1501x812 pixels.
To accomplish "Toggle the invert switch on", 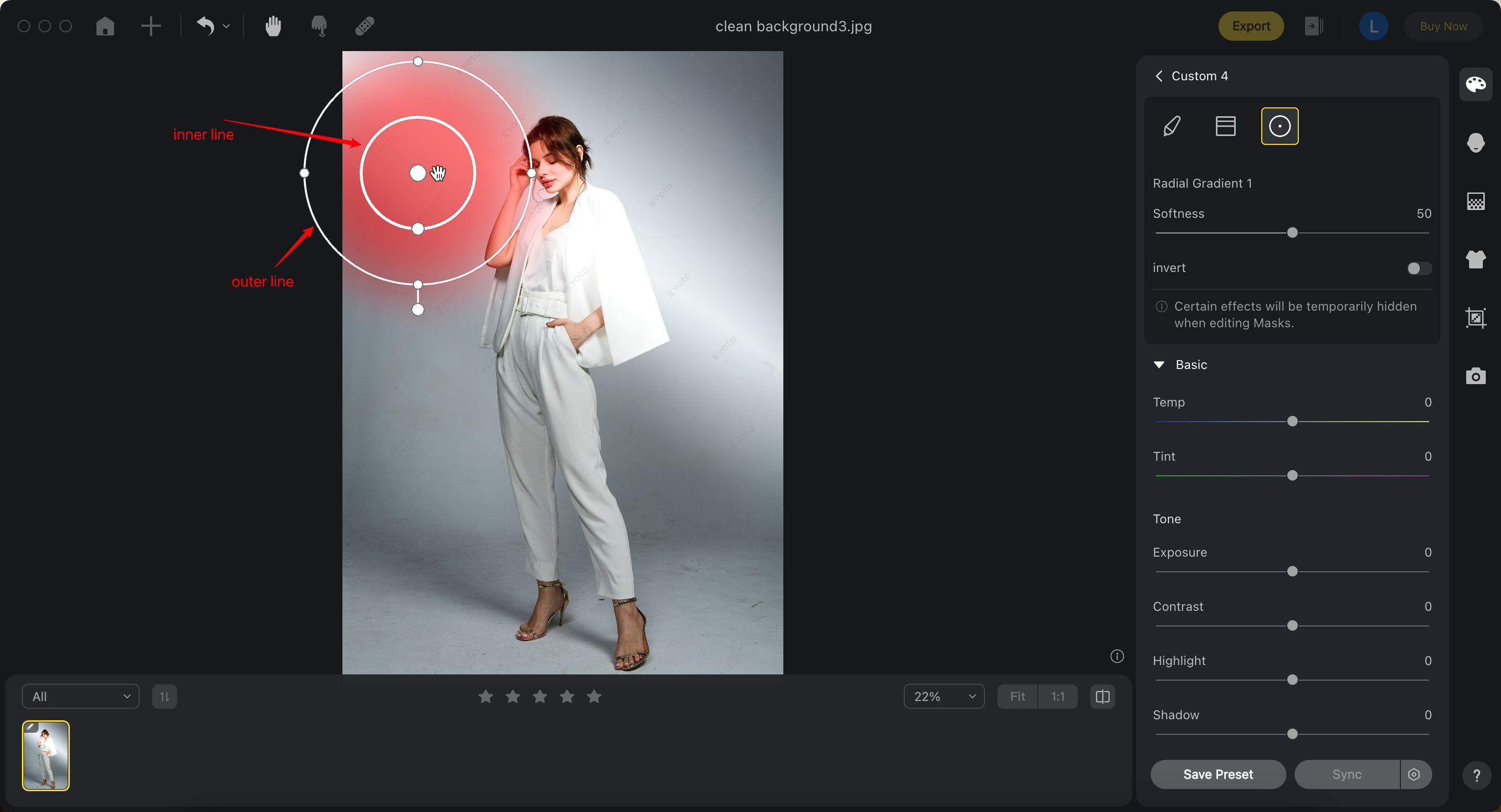I will [1418, 268].
